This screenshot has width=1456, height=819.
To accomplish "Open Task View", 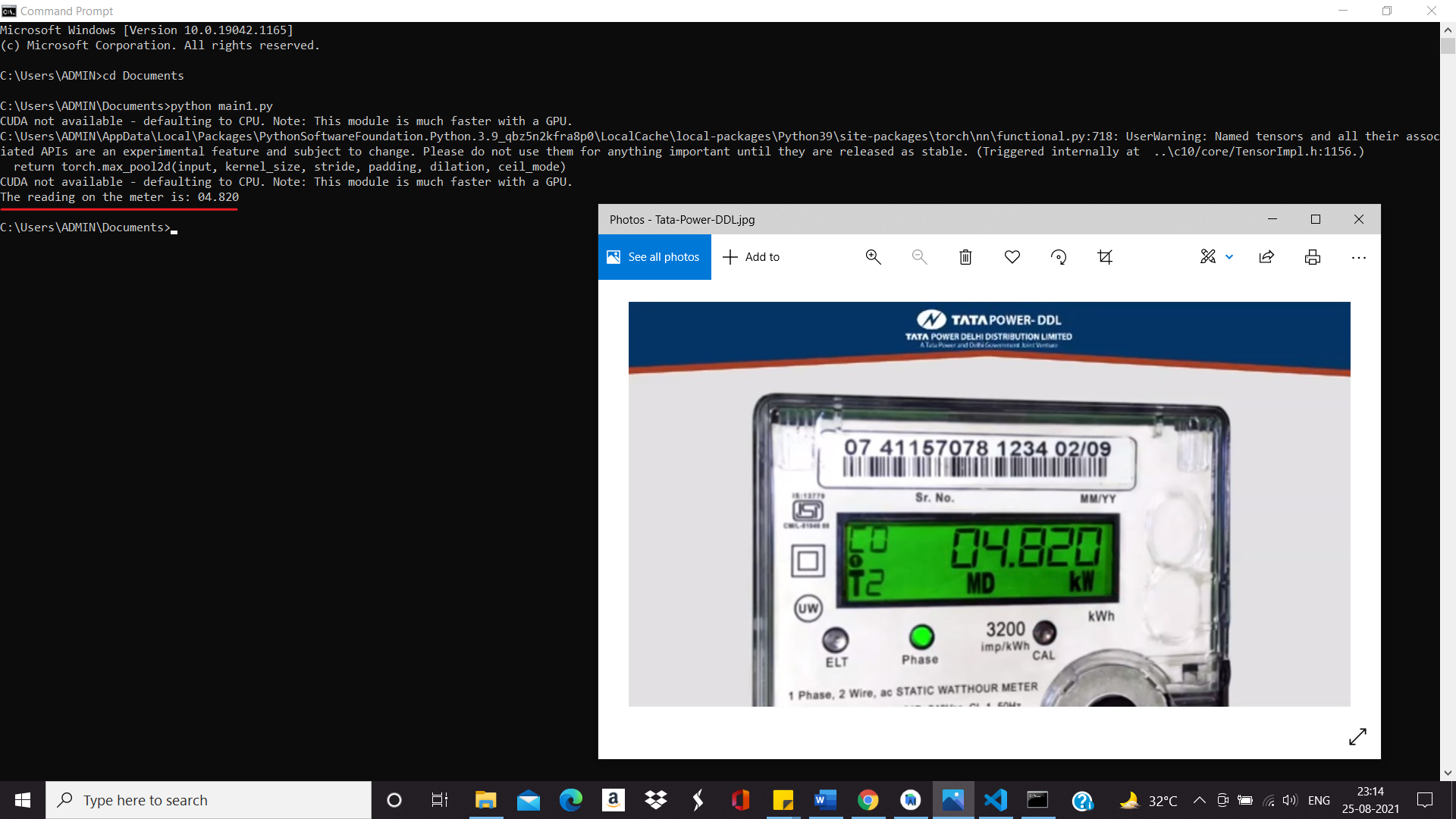I will point(440,800).
